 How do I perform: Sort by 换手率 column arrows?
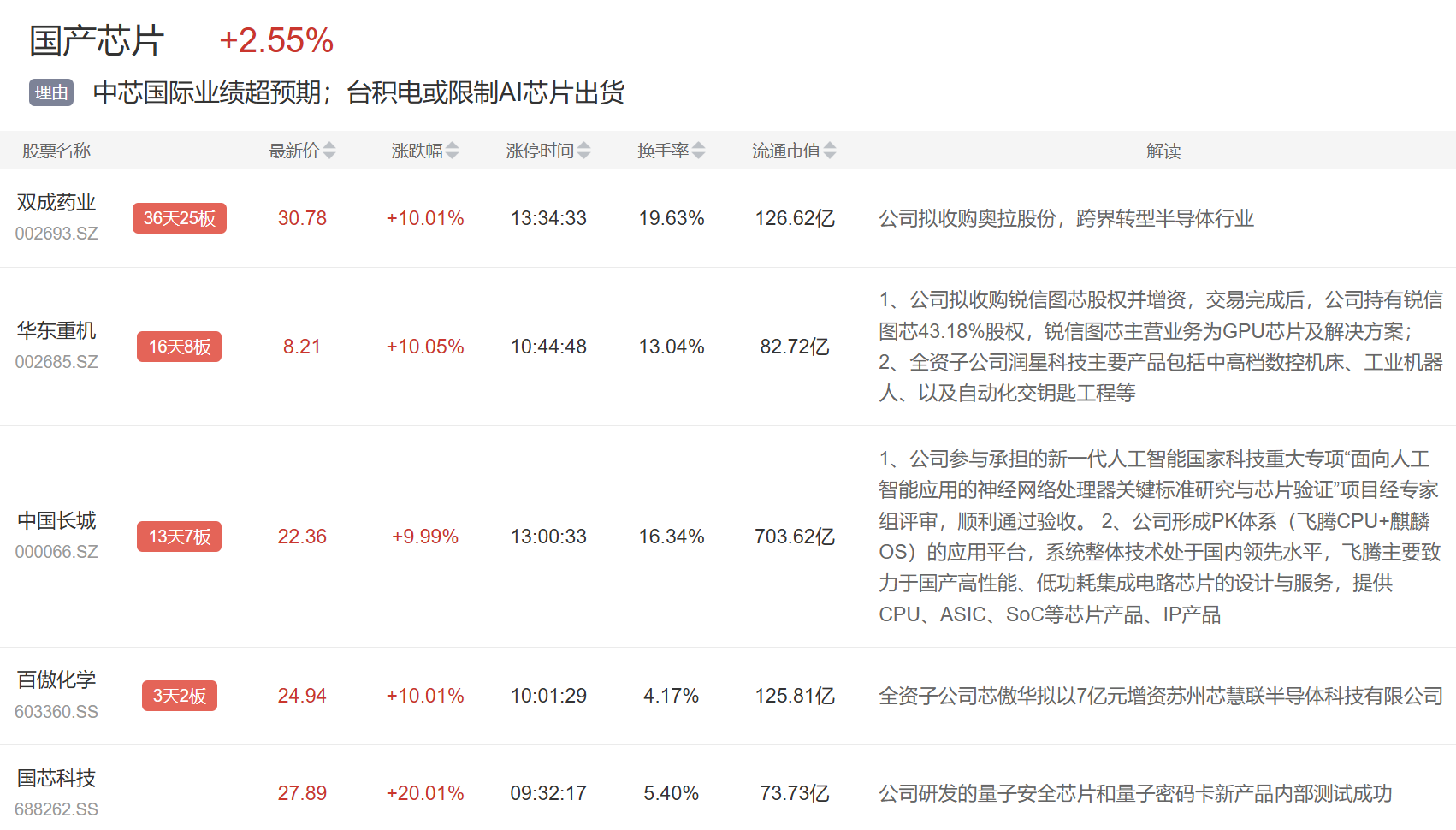pyautogui.click(x=699, y=151)
